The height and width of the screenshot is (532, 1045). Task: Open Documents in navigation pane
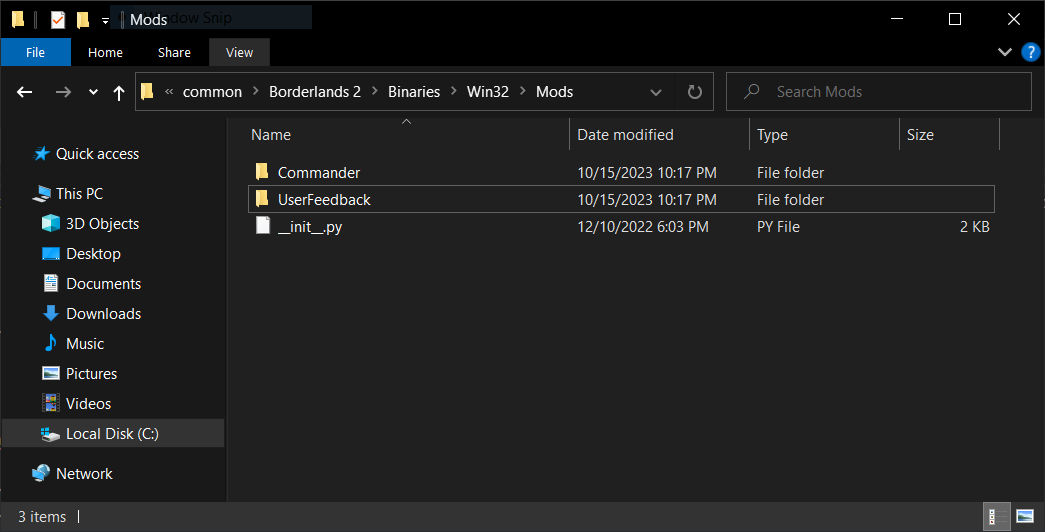tap(103, 283)
